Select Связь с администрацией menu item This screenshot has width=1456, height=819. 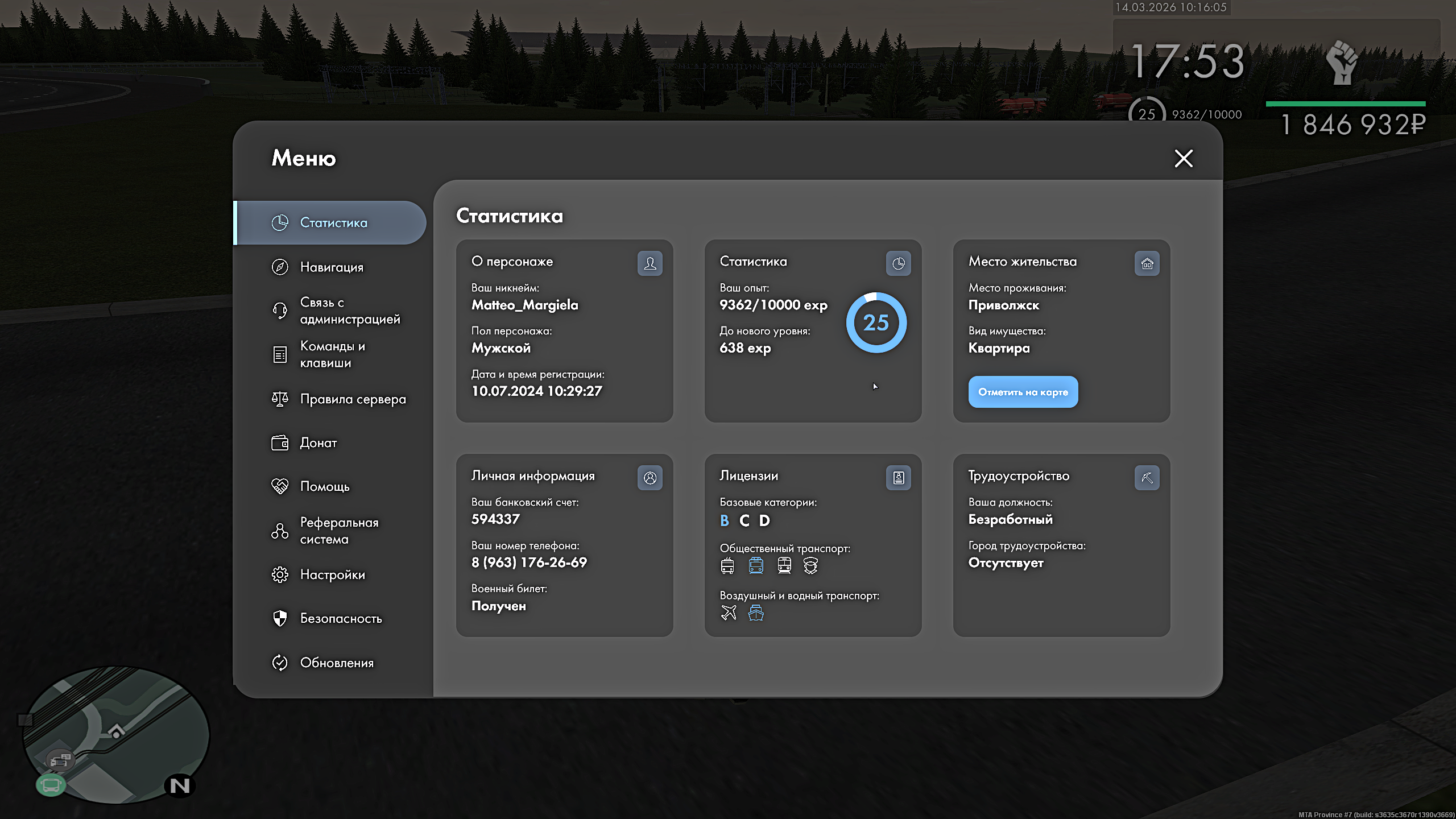click(349, 311)
